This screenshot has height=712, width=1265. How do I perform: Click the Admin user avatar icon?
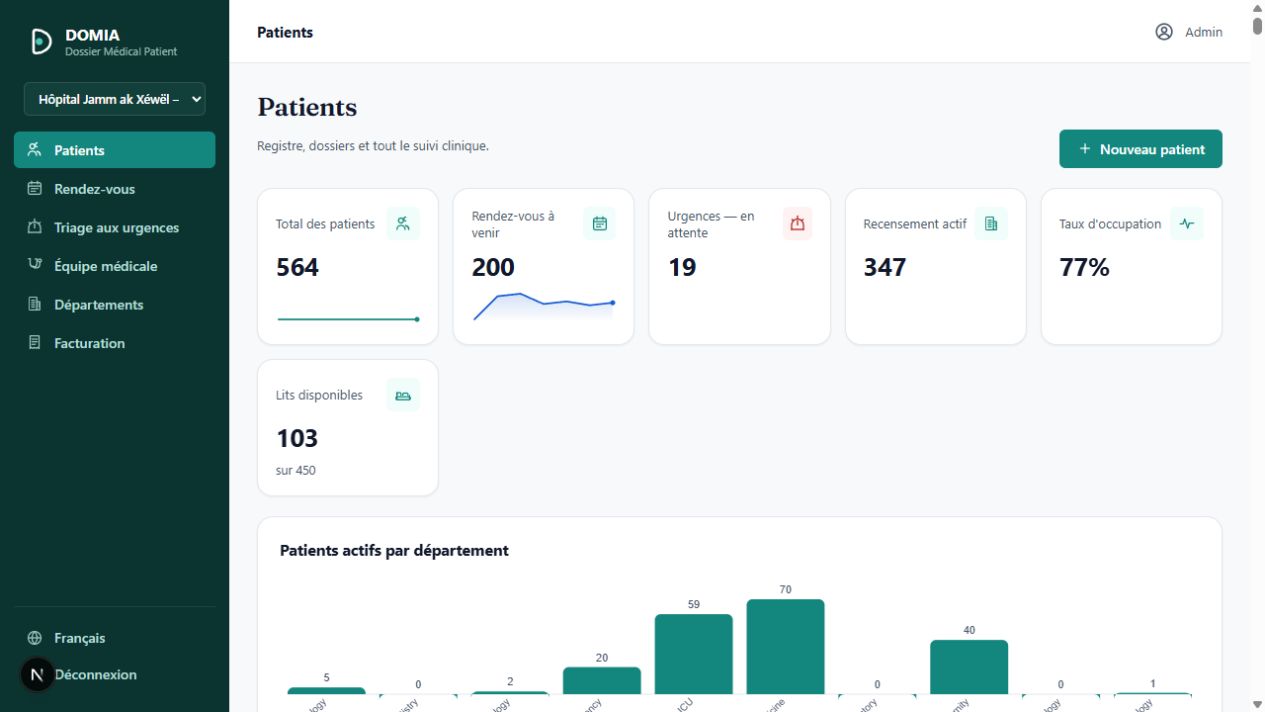[x=1164, y=32]
